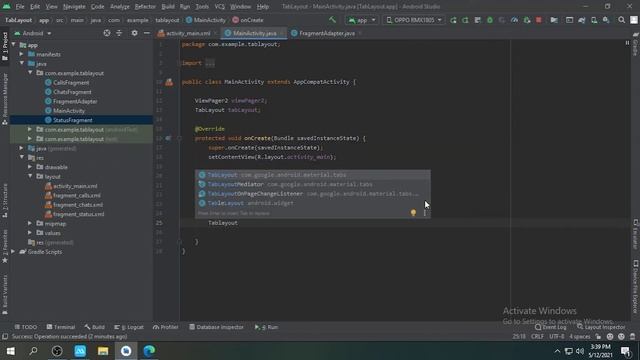640x360 pixels.
Task: Expand the drawable folder
Action: coord(30,167)
